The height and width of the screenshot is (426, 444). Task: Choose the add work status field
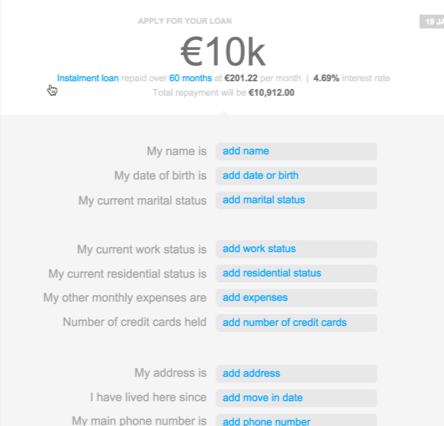click(x=296, y=249)
